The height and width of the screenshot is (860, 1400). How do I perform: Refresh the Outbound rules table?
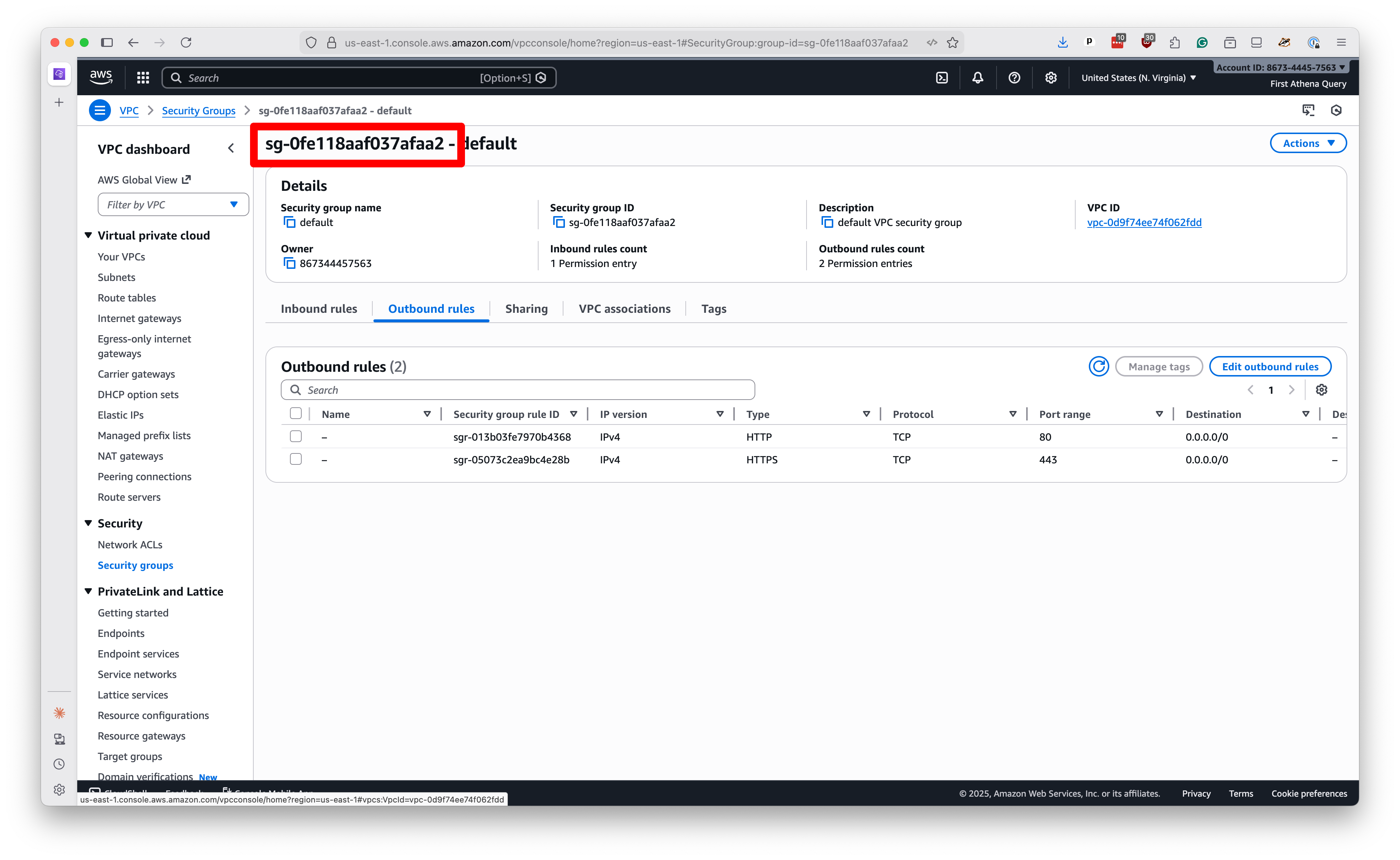[1099, 366]
